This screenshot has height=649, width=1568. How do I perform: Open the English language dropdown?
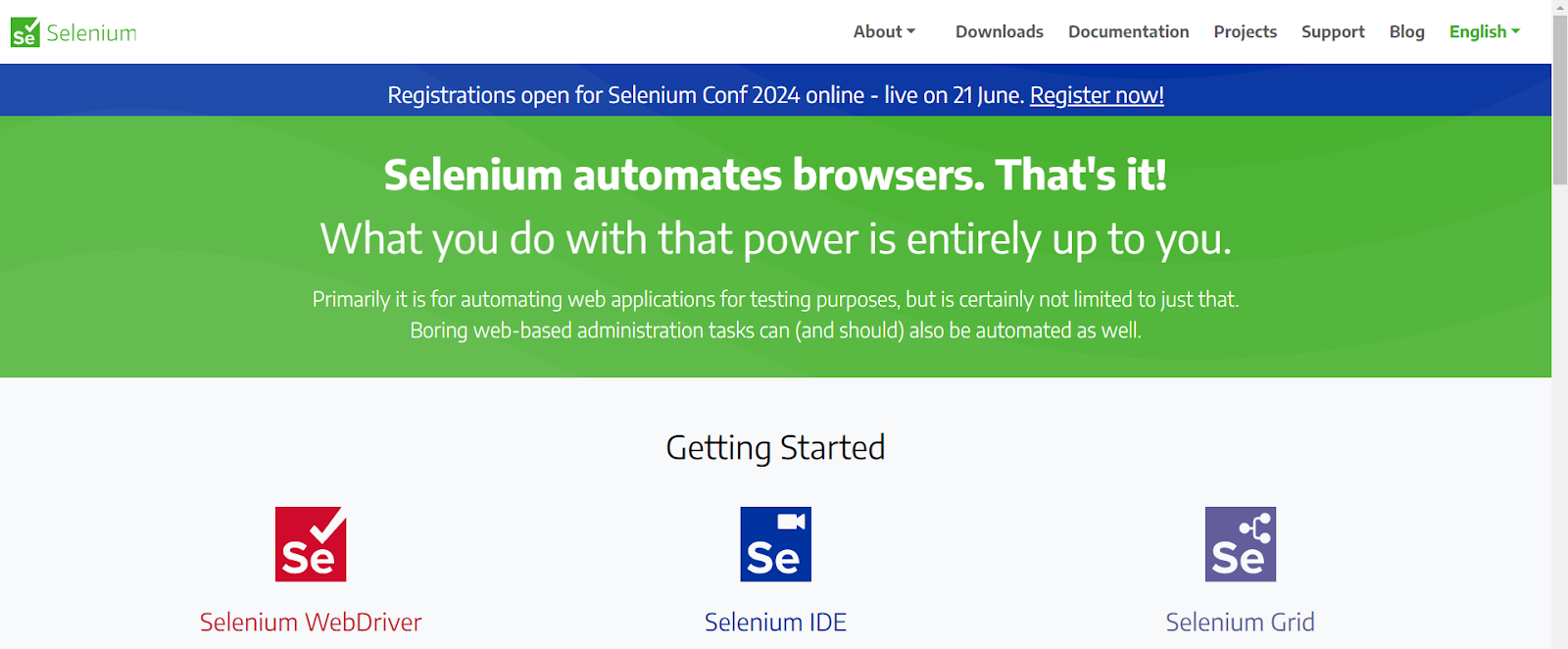(x=1485, y=31)
